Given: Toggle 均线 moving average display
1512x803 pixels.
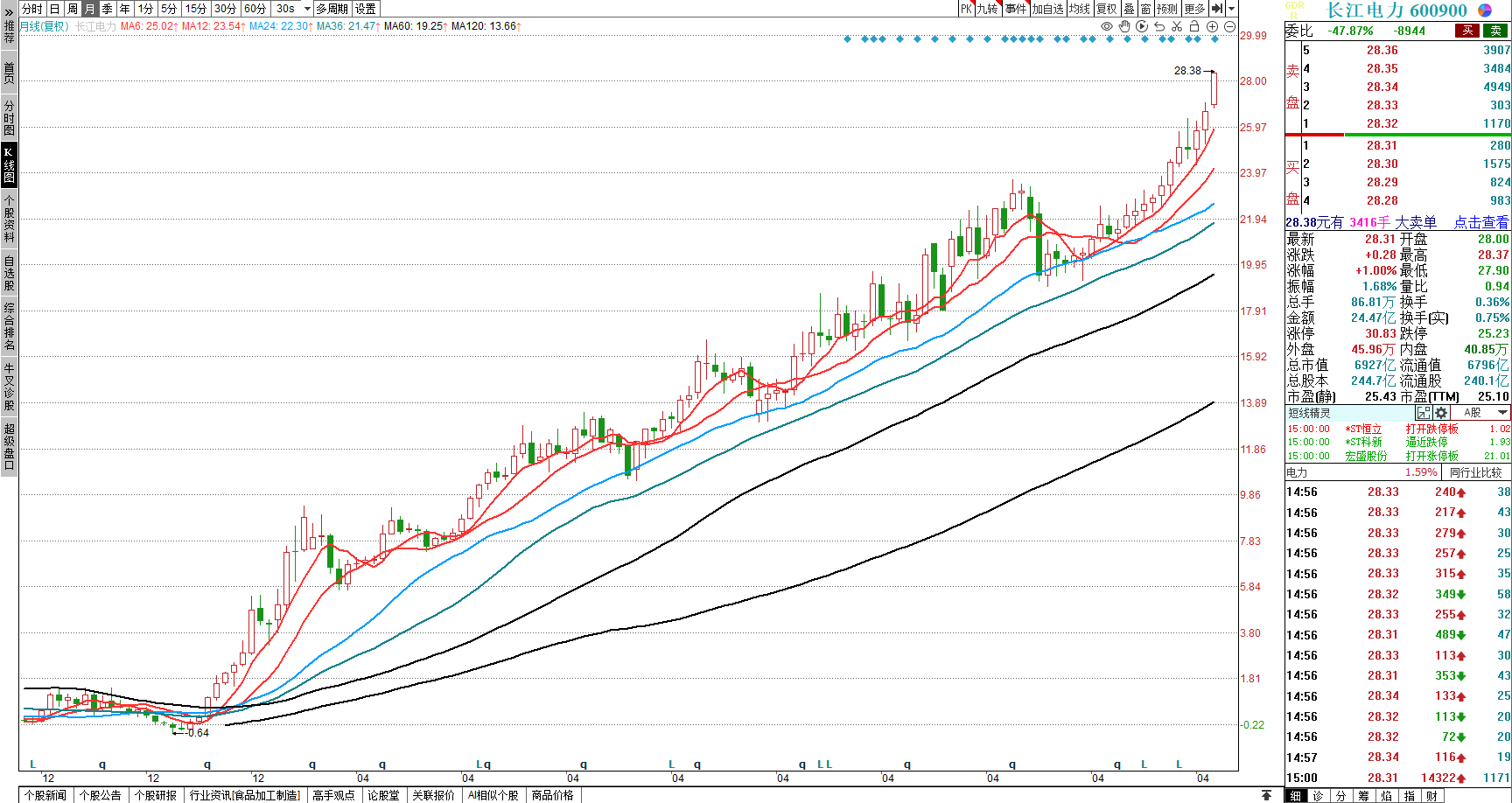Looking at the screenshot, I should 1080,9.
